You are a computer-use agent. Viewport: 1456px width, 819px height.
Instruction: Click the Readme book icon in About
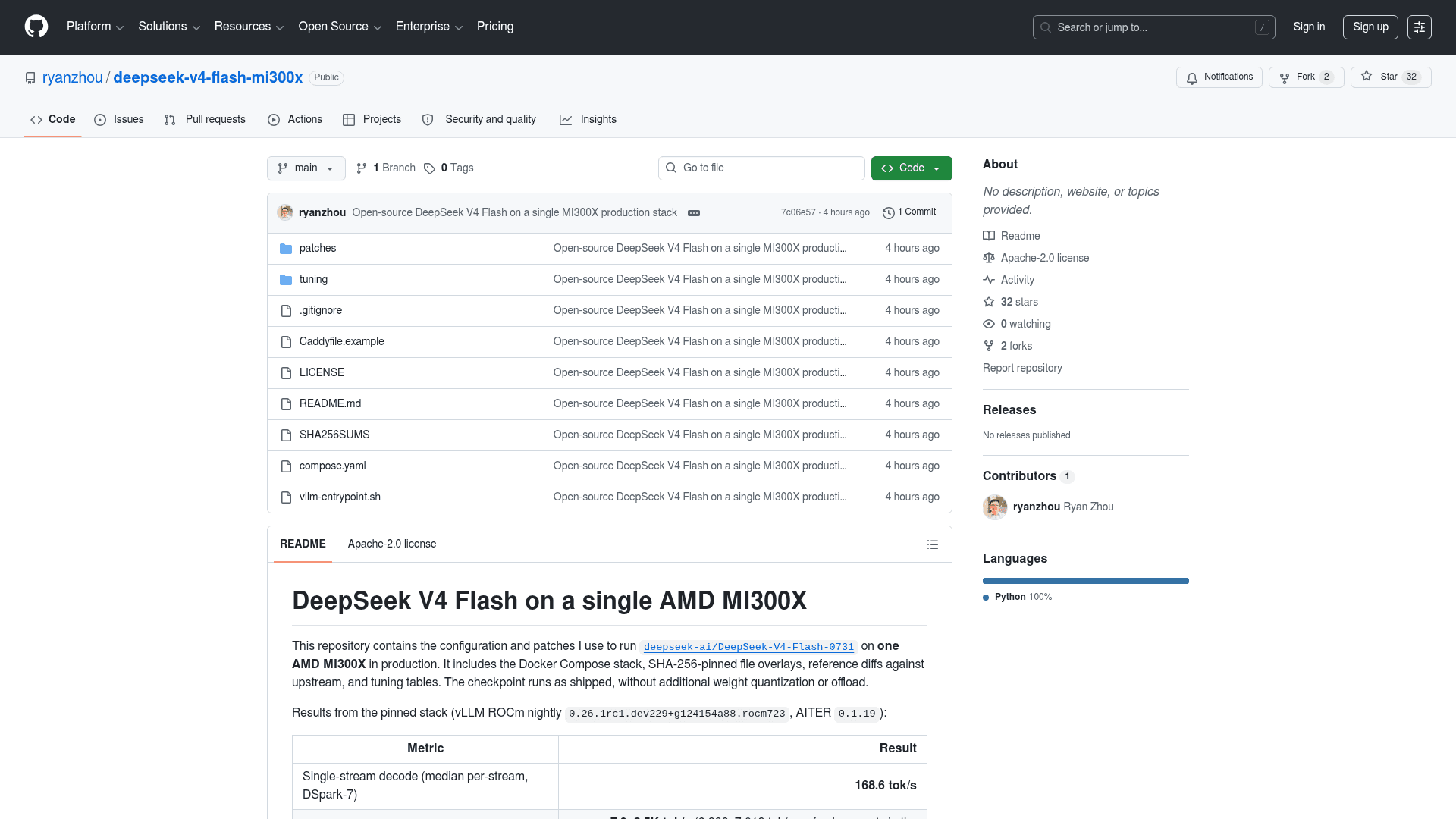(x=989, y=236)
